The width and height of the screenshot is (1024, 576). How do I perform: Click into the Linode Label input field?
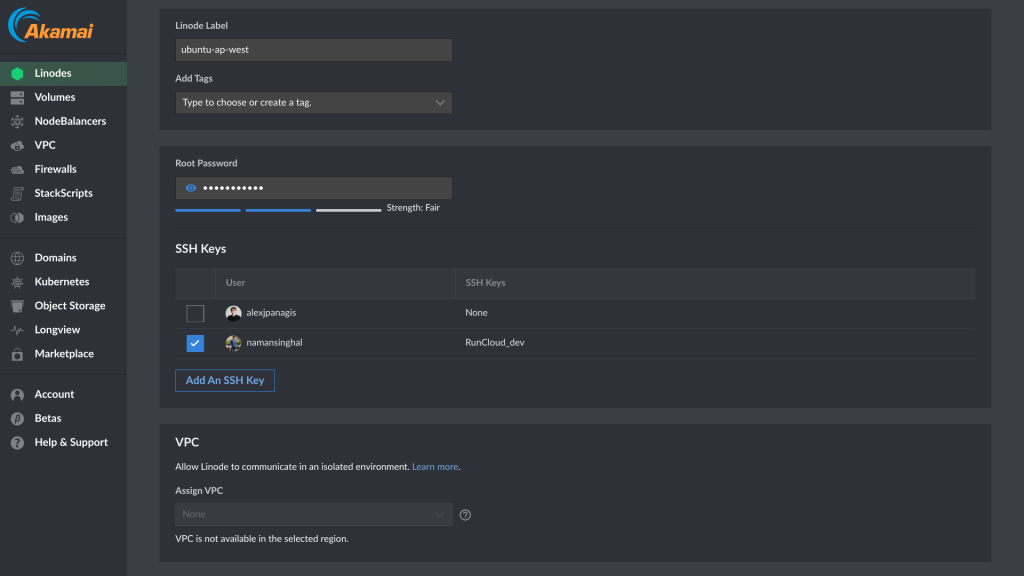click(313, 50)
